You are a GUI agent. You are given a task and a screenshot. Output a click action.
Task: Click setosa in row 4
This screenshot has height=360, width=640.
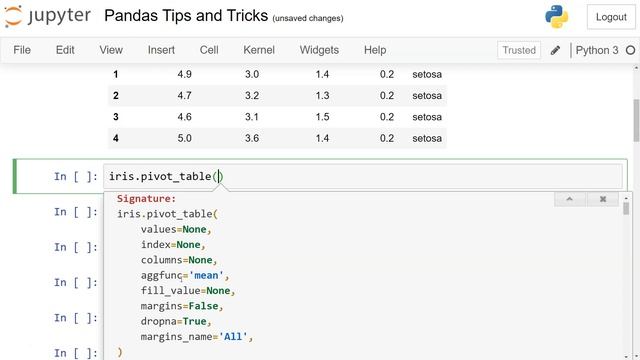pos(427,138)
